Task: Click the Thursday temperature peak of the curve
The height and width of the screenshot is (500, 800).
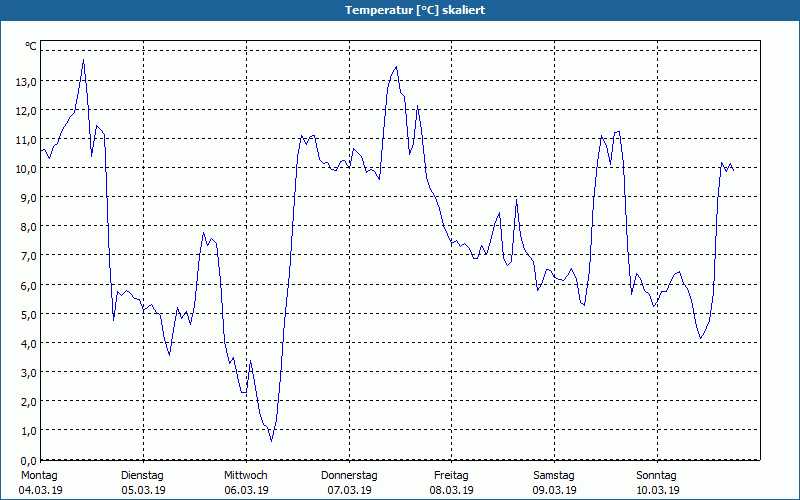Action: pyautogui.click(x=396, y=67)
